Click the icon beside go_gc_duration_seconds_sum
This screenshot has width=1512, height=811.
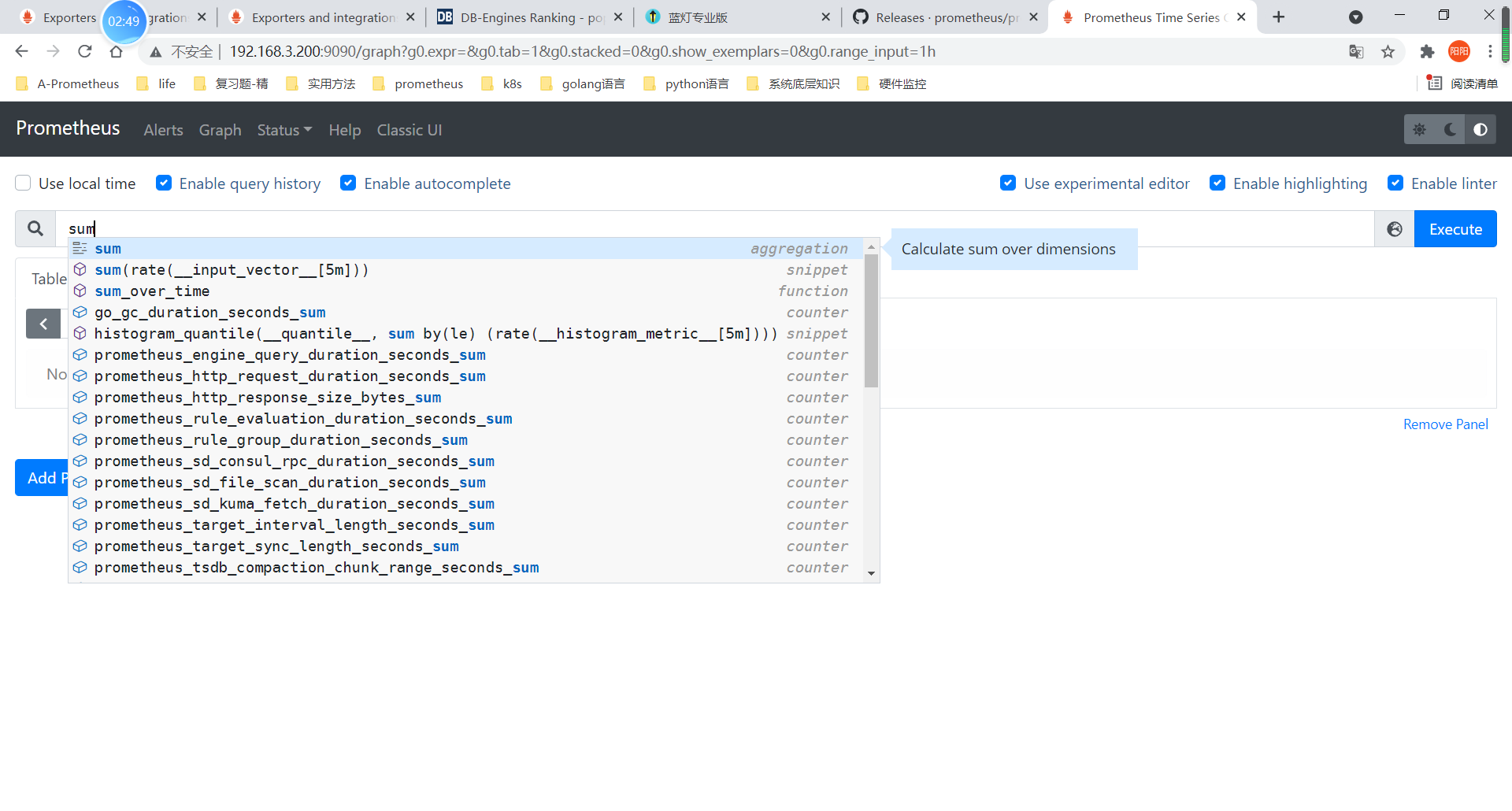coord(80,313)
